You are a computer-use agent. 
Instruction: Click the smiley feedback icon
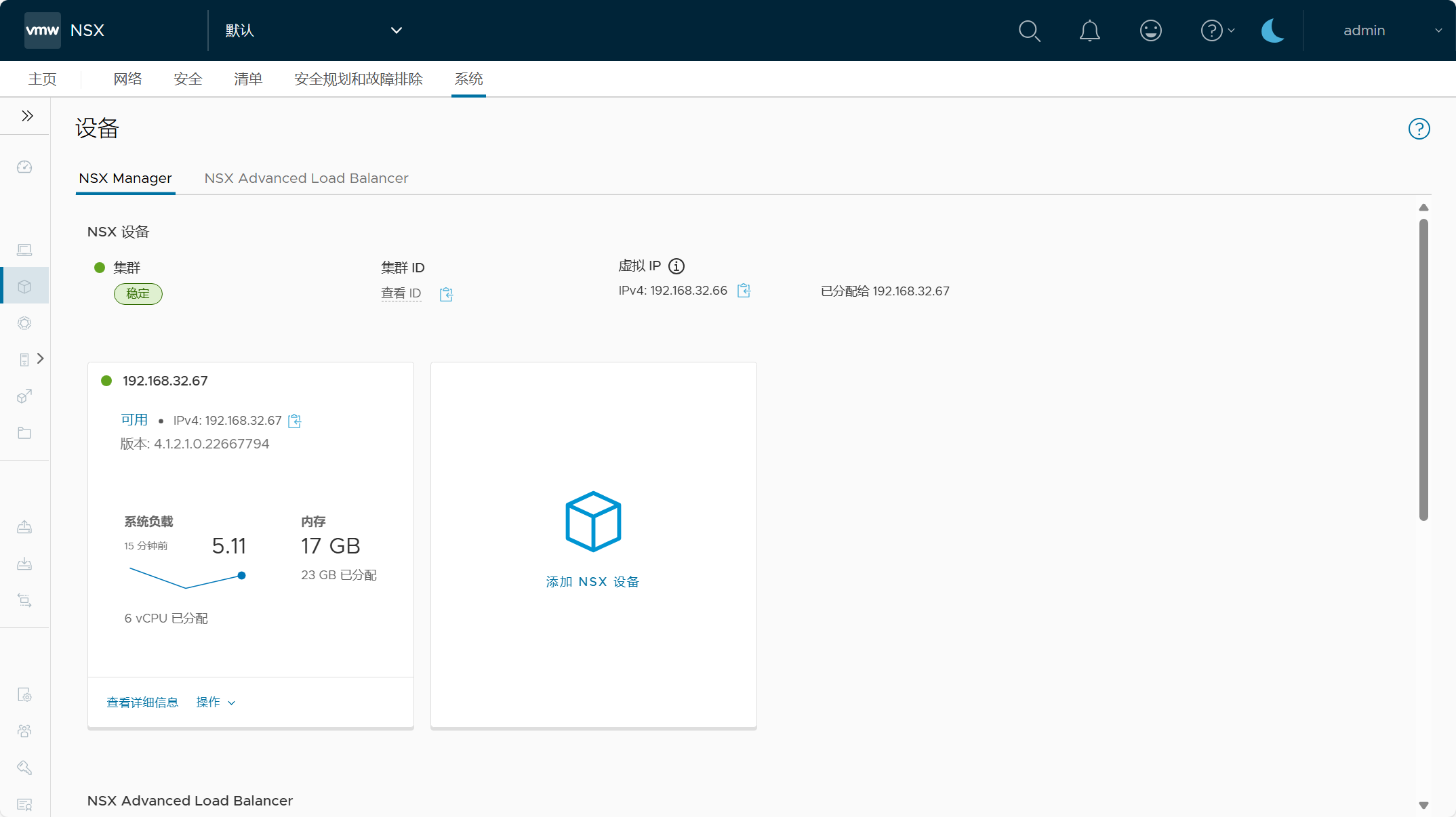(1150, 30)
